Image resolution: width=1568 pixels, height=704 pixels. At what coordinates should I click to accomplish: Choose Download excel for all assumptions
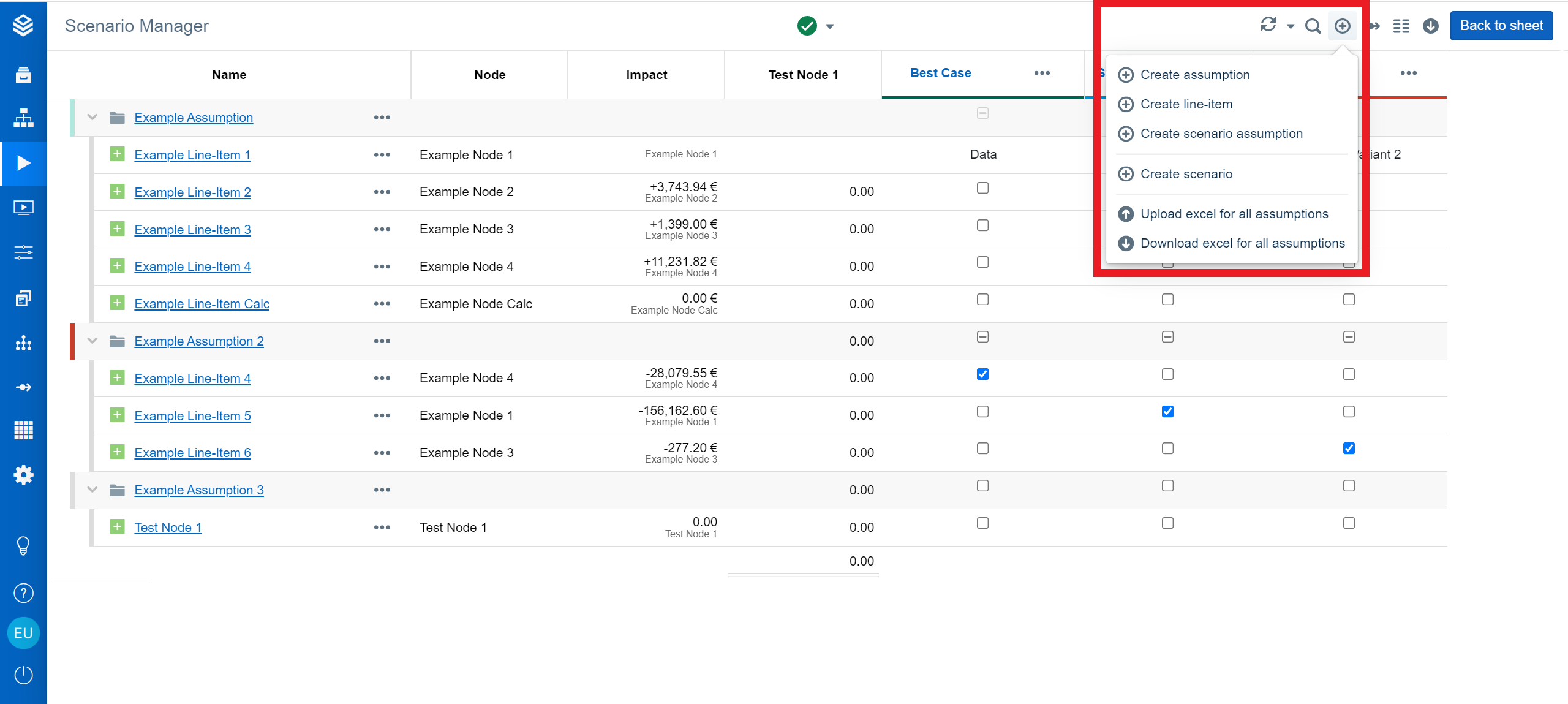tap(1242, 243)
